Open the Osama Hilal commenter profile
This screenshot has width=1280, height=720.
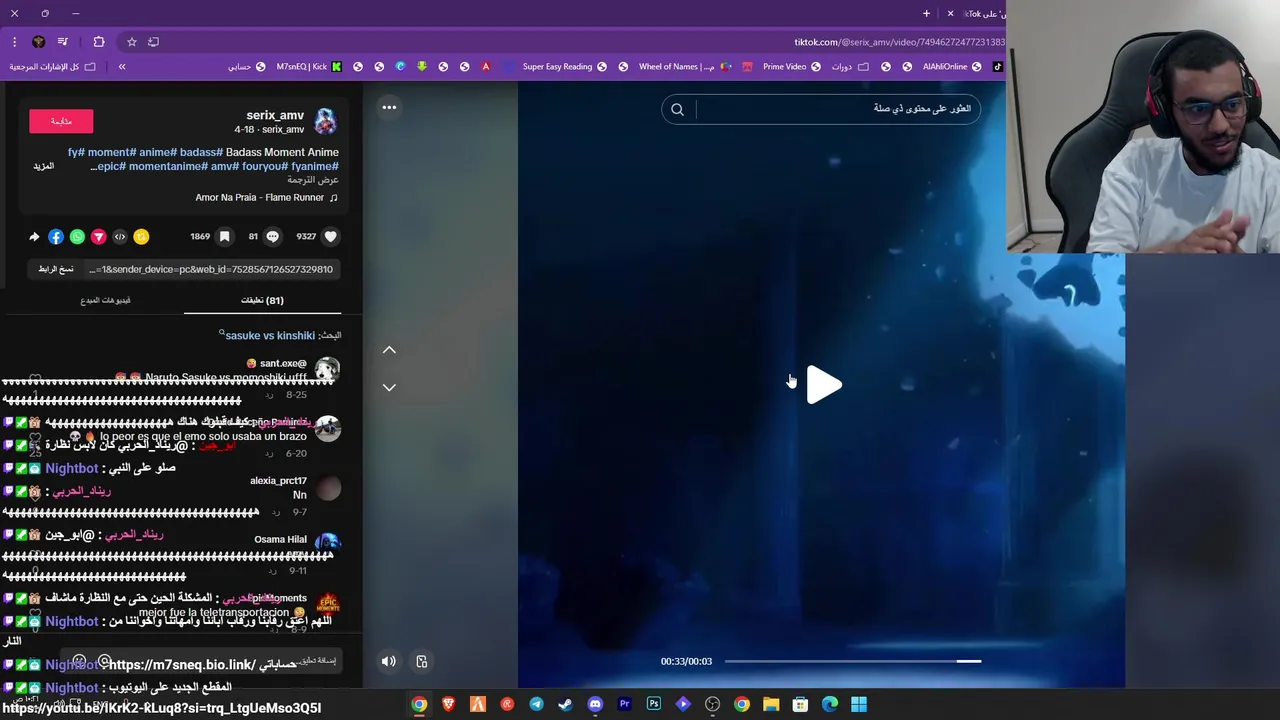pyautogui.click(x=281, y=540)
